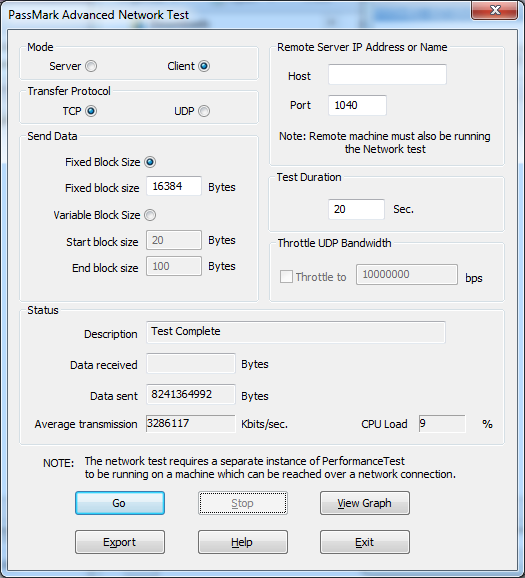Click the Port number field
Screen dimensions: 525x578
point(357,105)
